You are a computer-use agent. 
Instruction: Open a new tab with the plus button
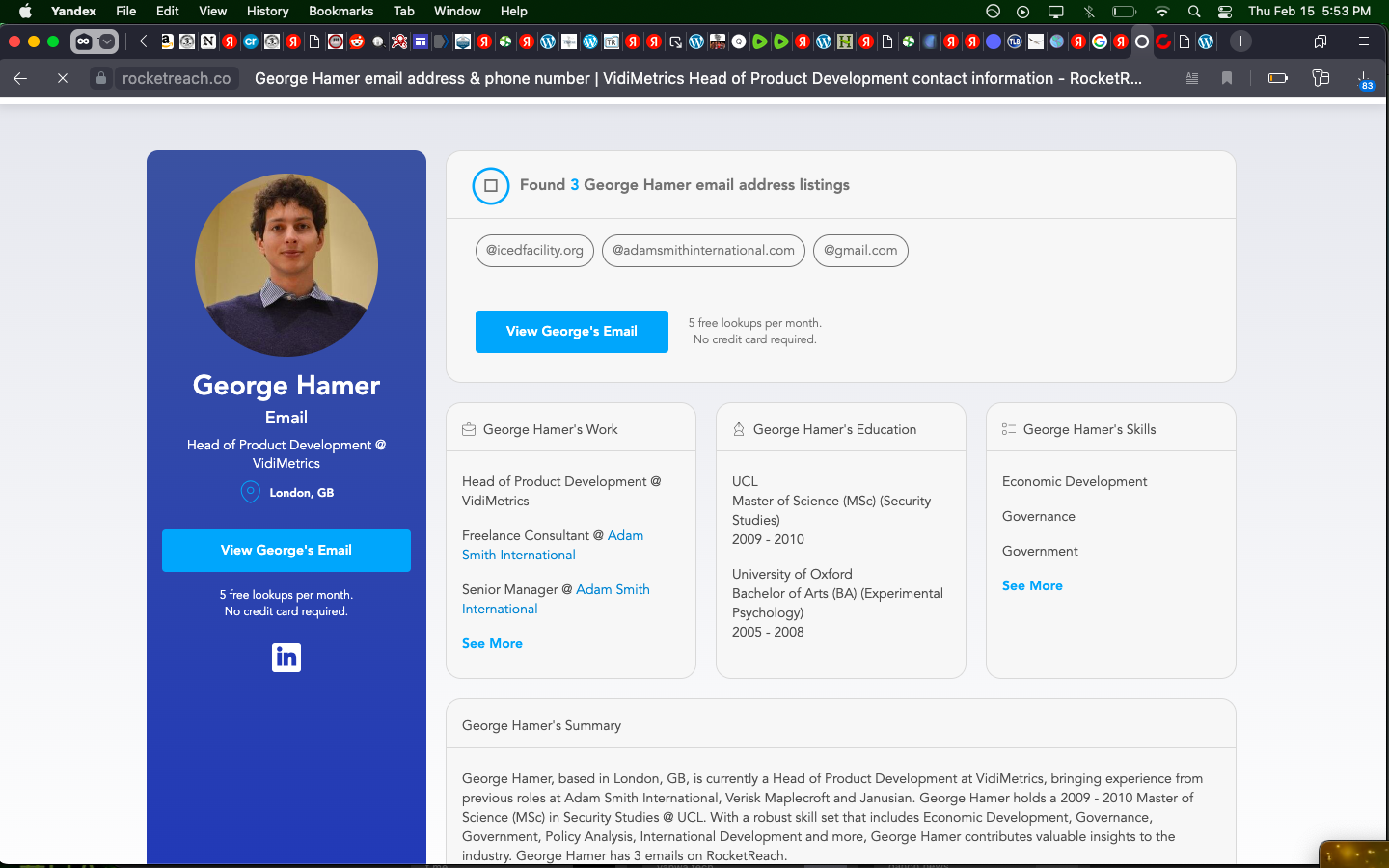(x=1241, y=41)
